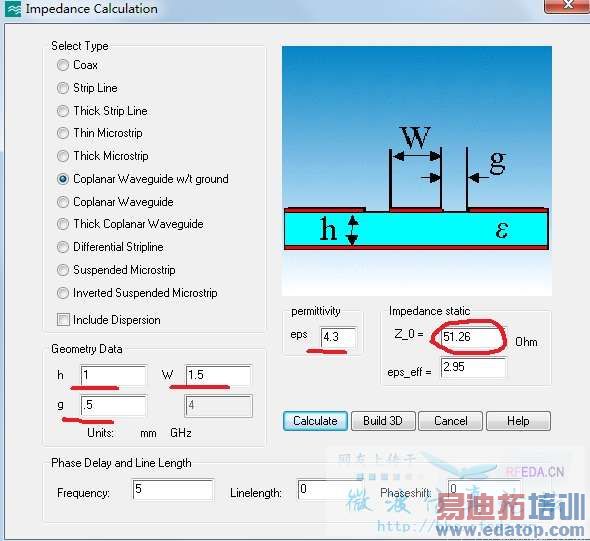Viewport: 590px width, 541px height.
Task: Select the Coax radio button
Action: [x=62, y=65]
